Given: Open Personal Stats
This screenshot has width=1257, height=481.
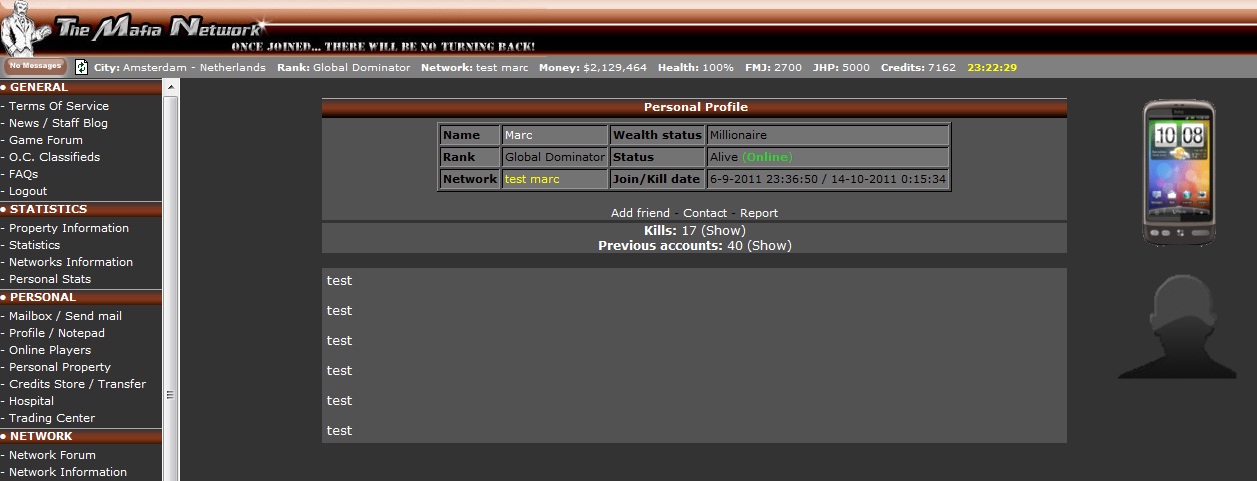Looking at the screenshot, I should [x=50, y=279].
